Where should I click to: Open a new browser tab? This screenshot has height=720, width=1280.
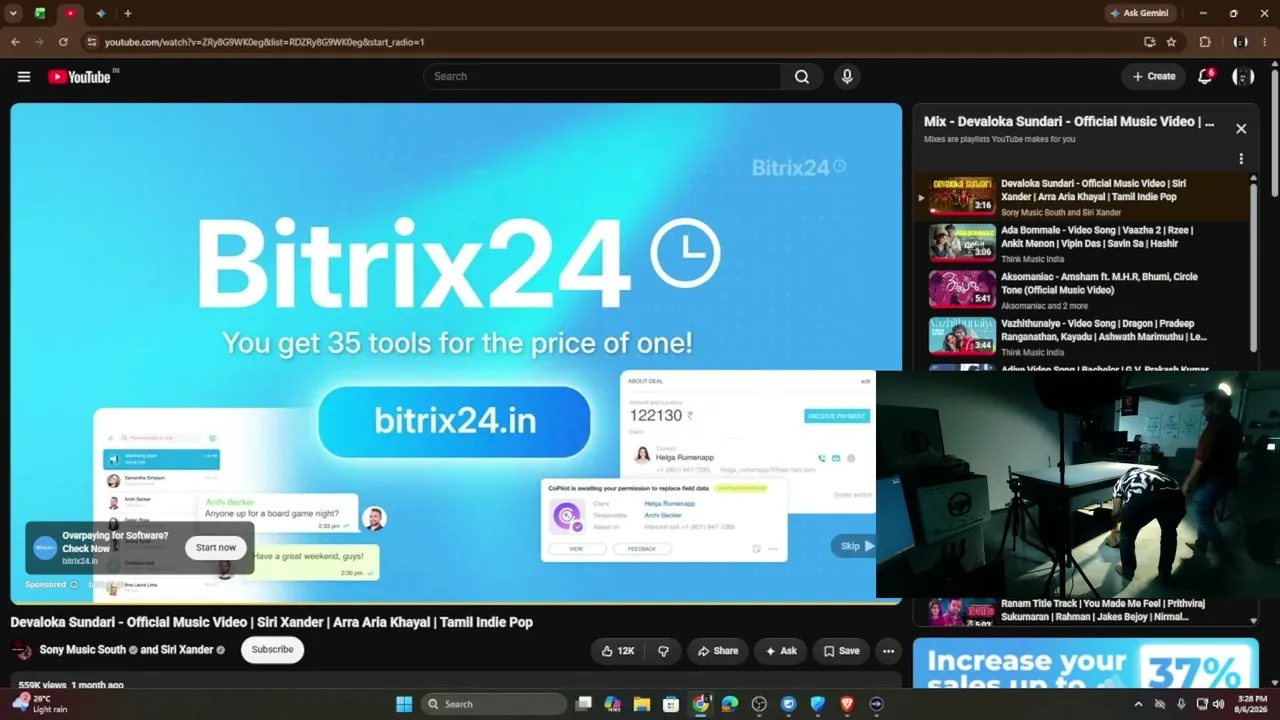tap(127, 13)
